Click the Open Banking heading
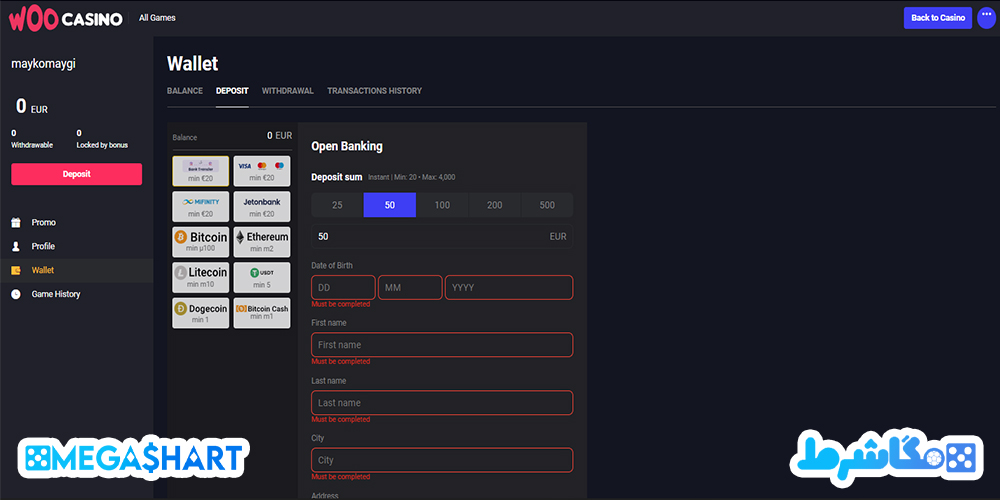Image resolution: width=1000 pixels, height=500 pixels. pos(347,146)
